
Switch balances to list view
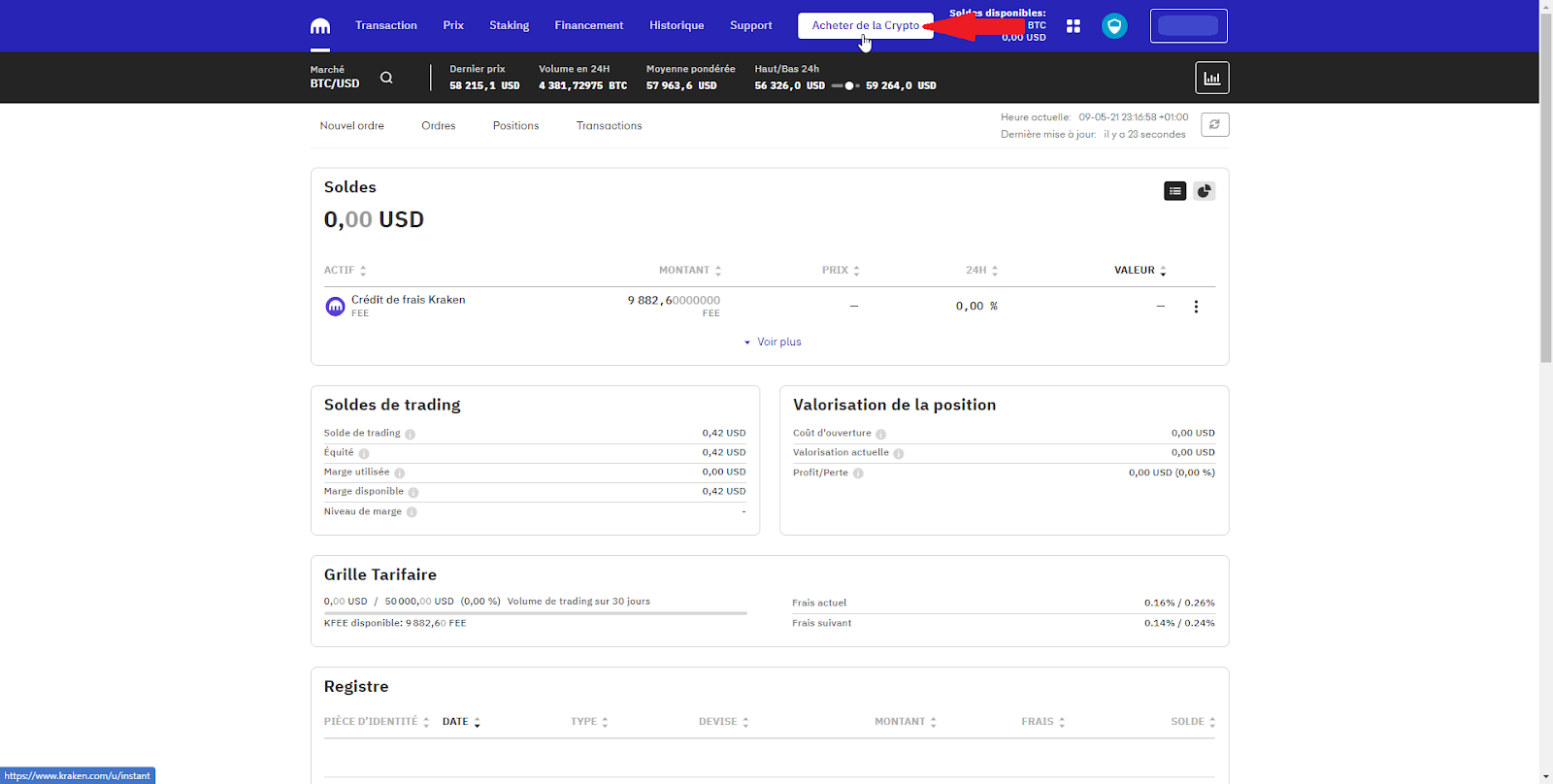point(1175,191)
